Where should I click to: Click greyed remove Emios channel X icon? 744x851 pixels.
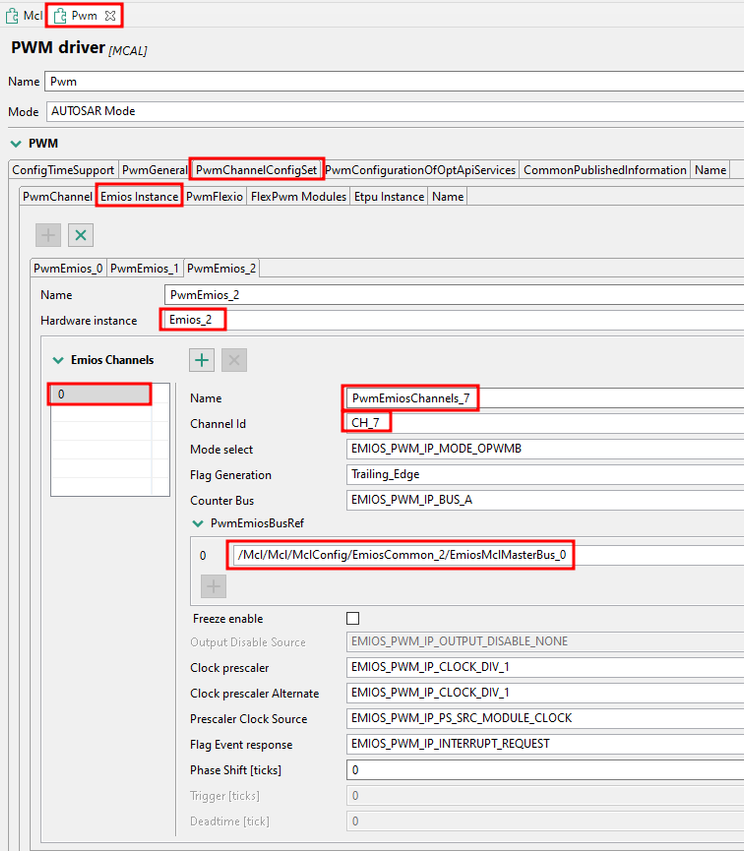(x=234, y=360)
